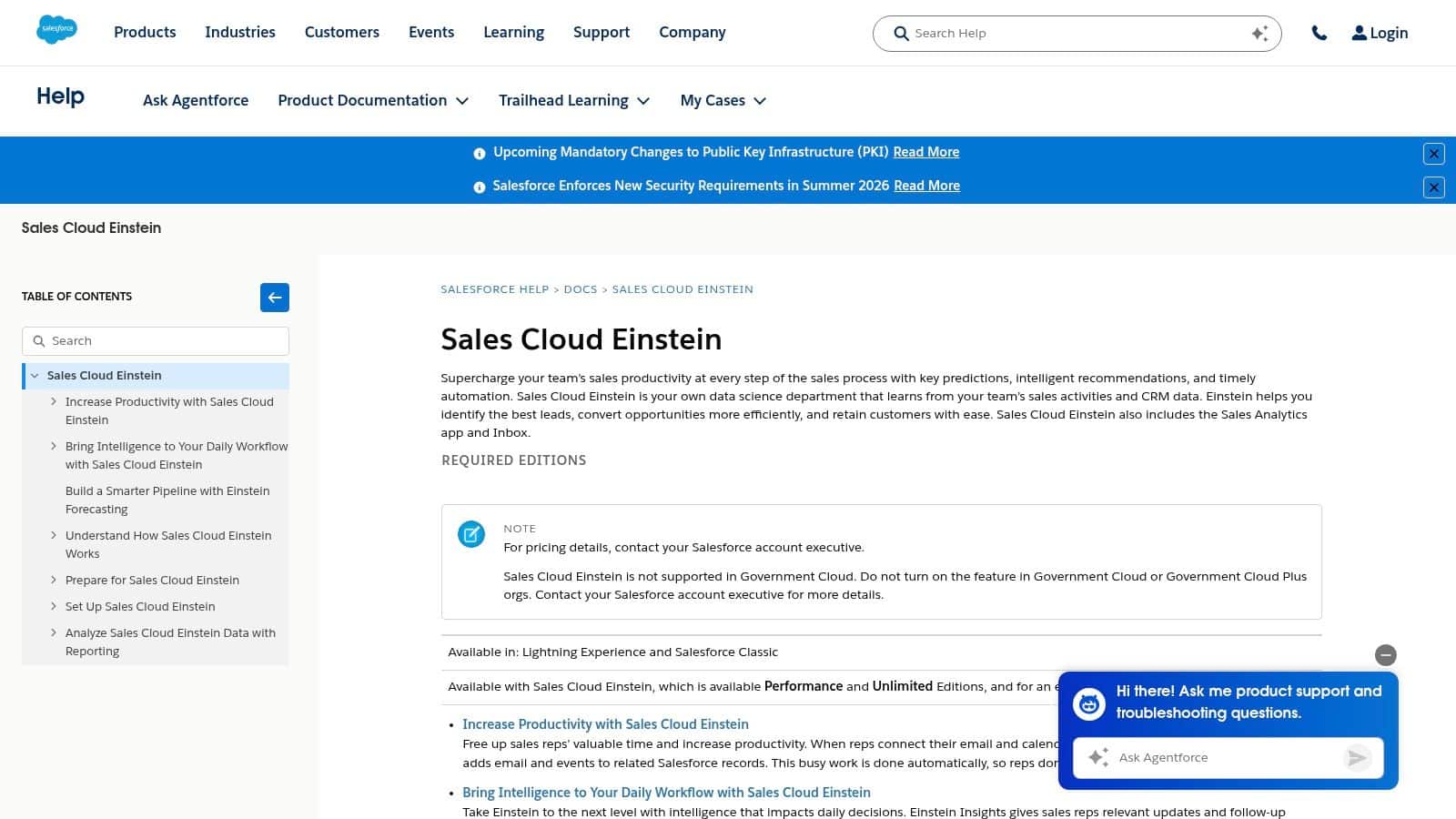Click the Salesforce cloud logo
Image resolution: width=1456 pixels, height=819 pixels.
[56, 30]
